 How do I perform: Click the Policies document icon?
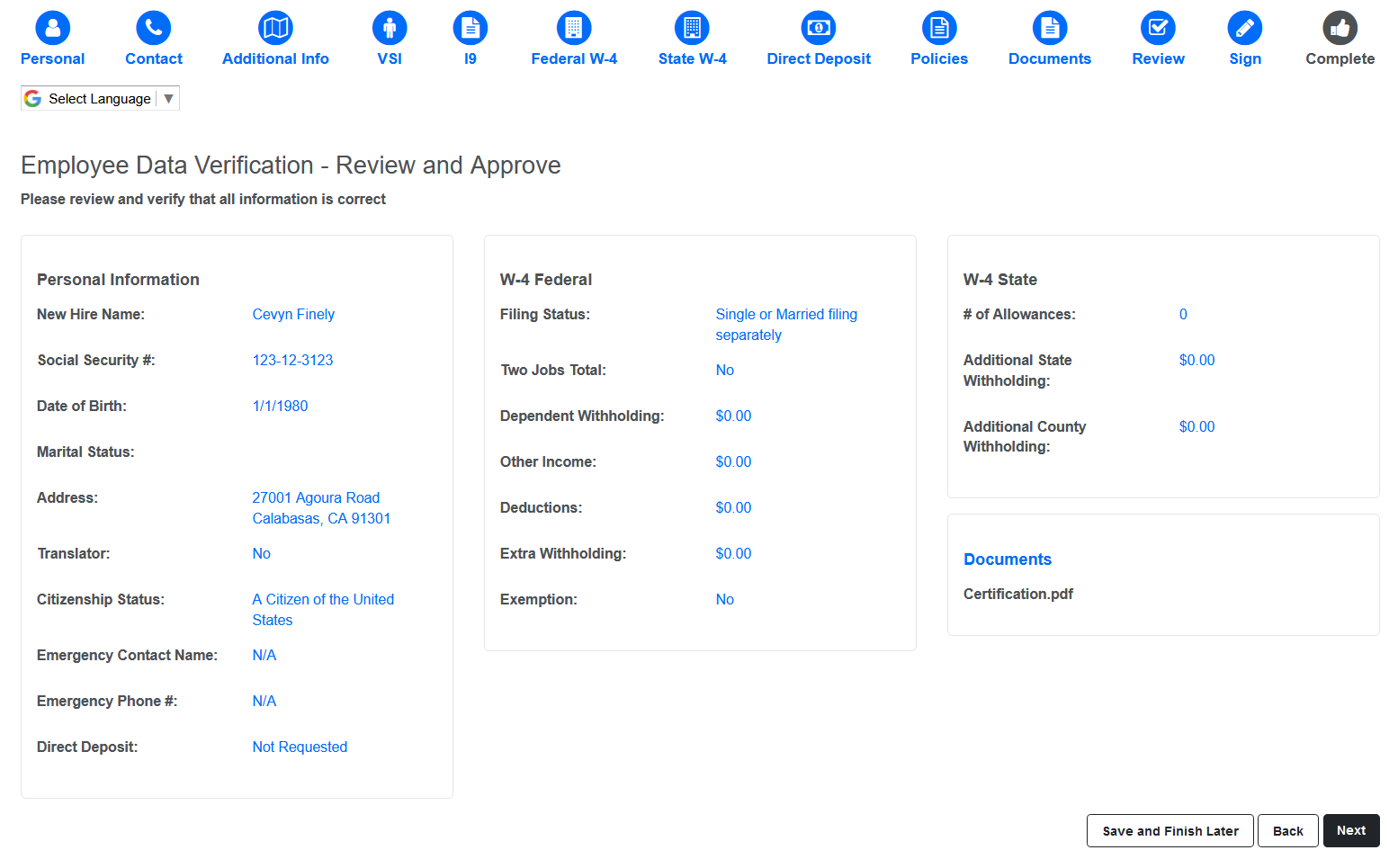pos(939,28)
